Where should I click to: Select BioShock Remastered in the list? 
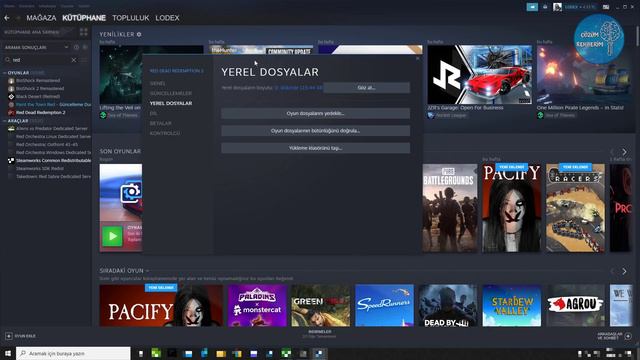[x=38, y=80]
